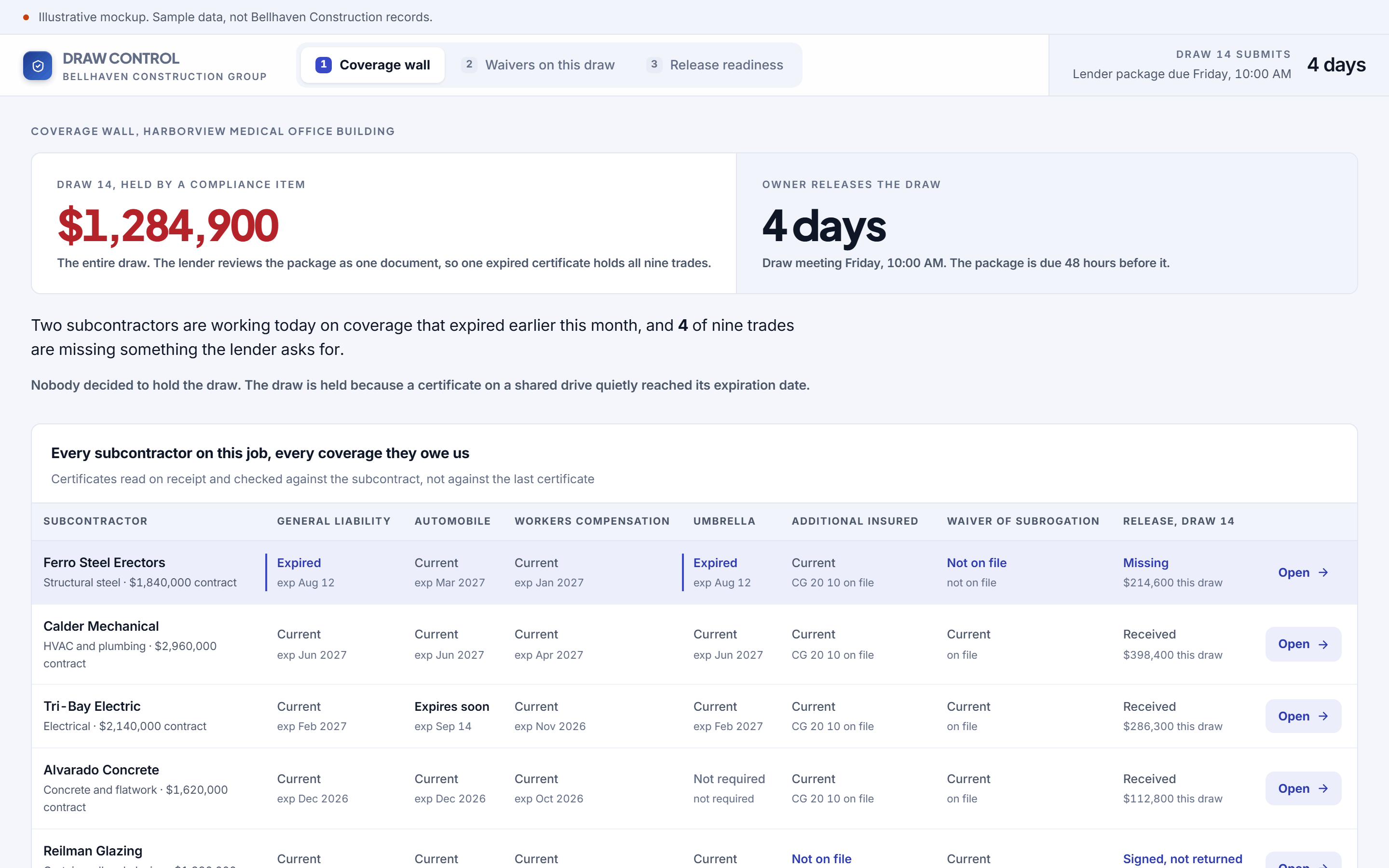Click the General Liability column header
1389x868 pixels.
[333, 521]
